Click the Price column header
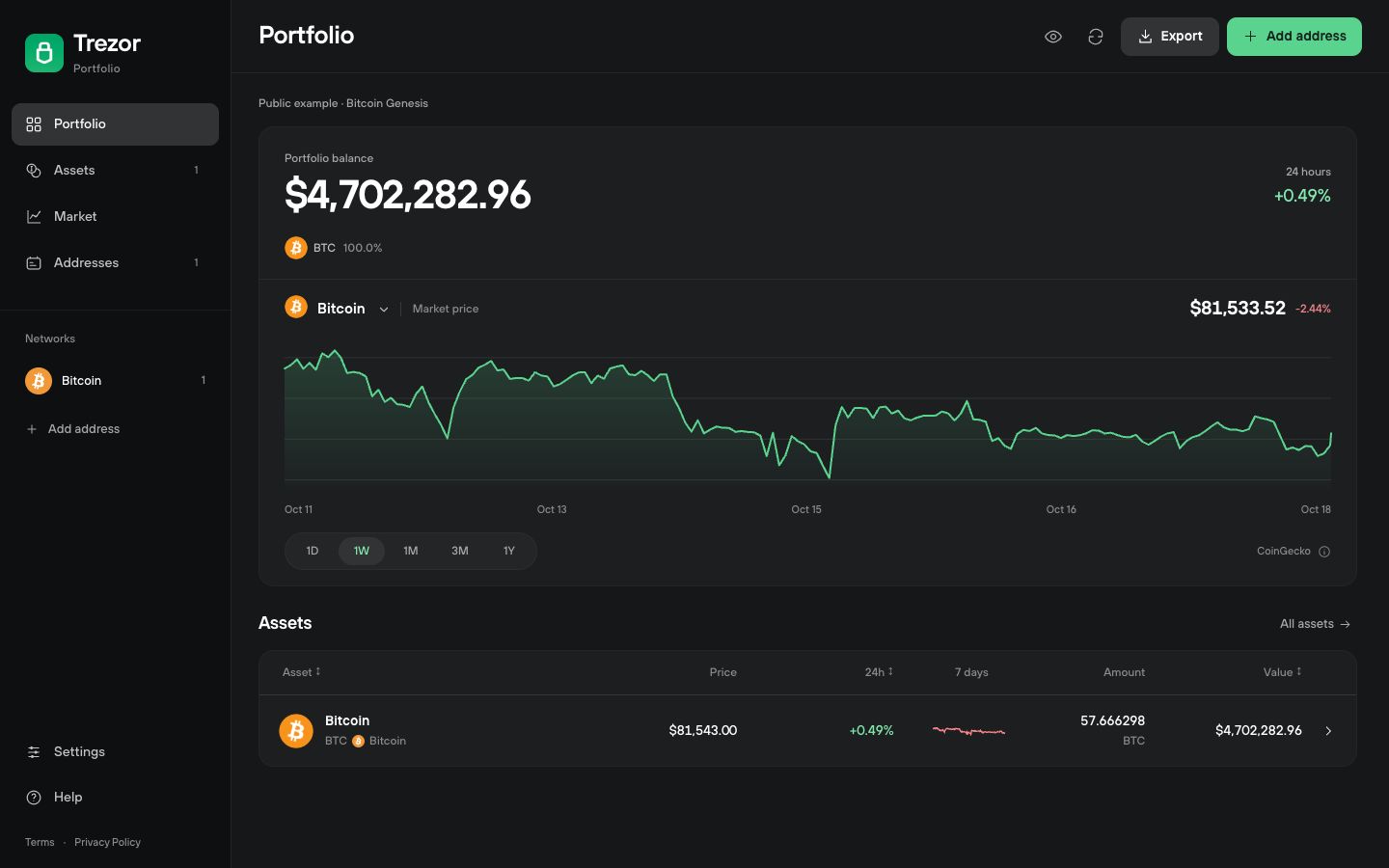 [x=723, y=672]
